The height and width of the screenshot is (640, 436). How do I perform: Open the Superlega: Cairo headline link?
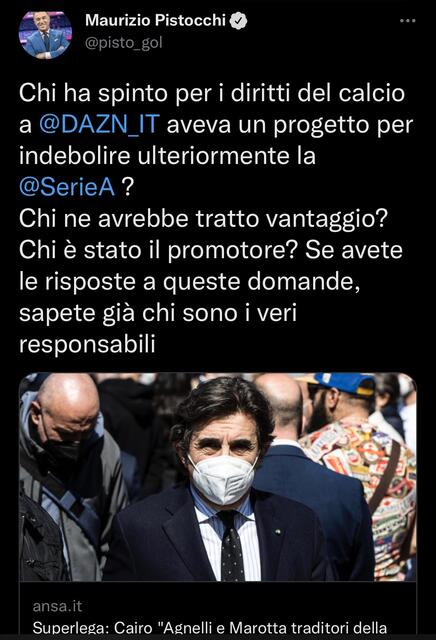click(209, 629)
